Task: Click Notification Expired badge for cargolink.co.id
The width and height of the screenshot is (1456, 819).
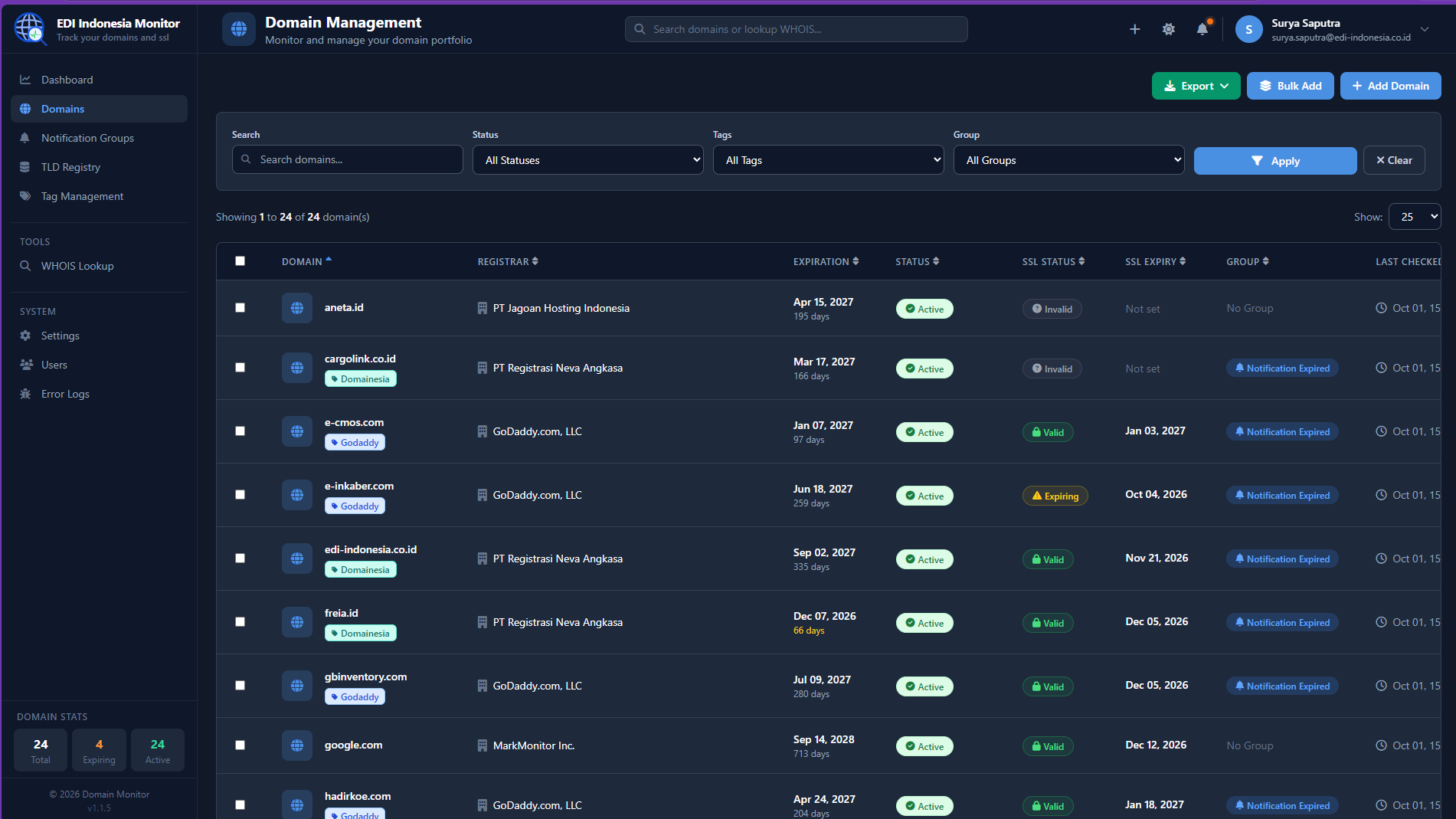Action: click(x=1282, y=369)
